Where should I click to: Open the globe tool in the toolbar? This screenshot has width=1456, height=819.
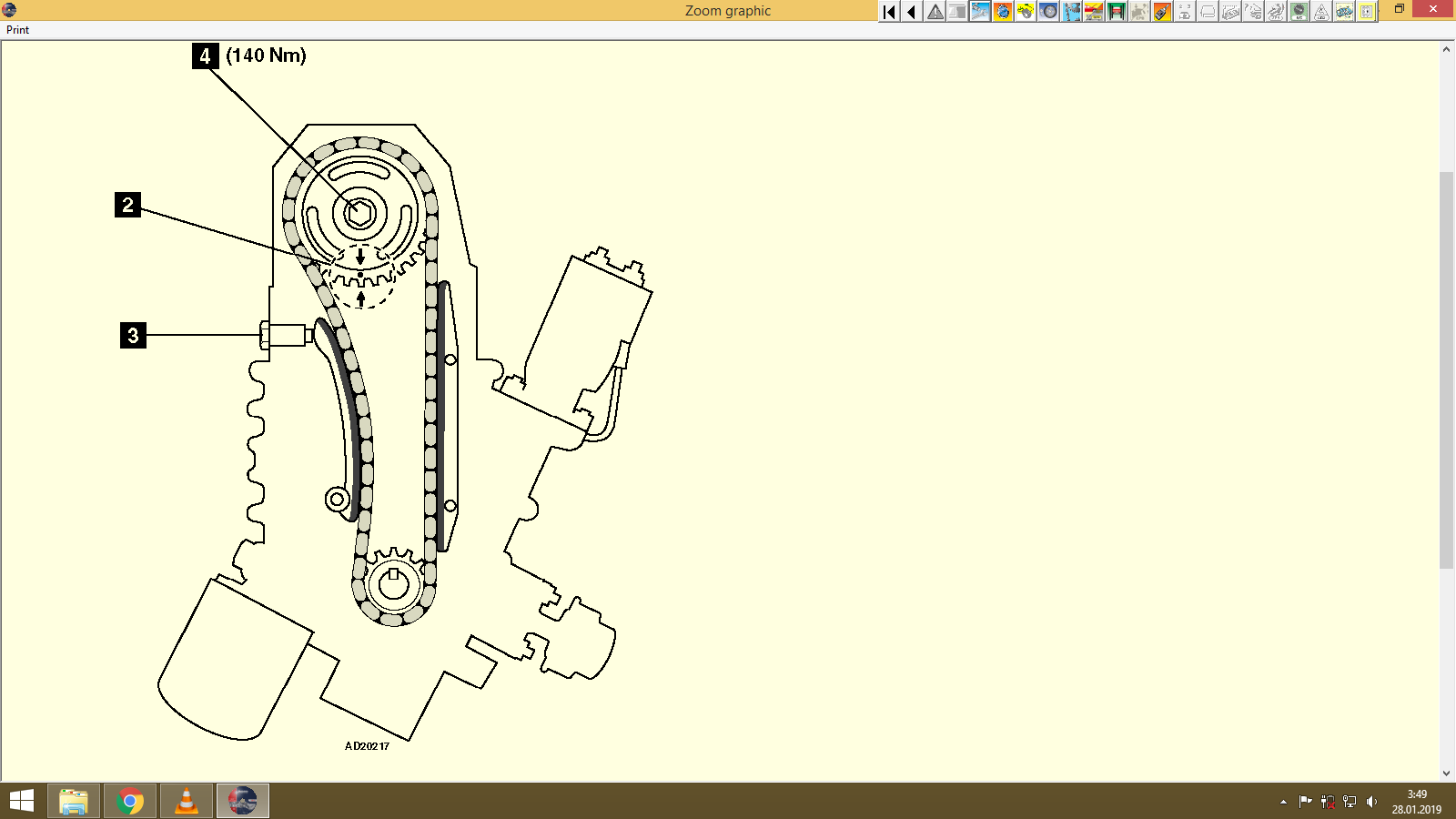click(x=1003, y=12)
